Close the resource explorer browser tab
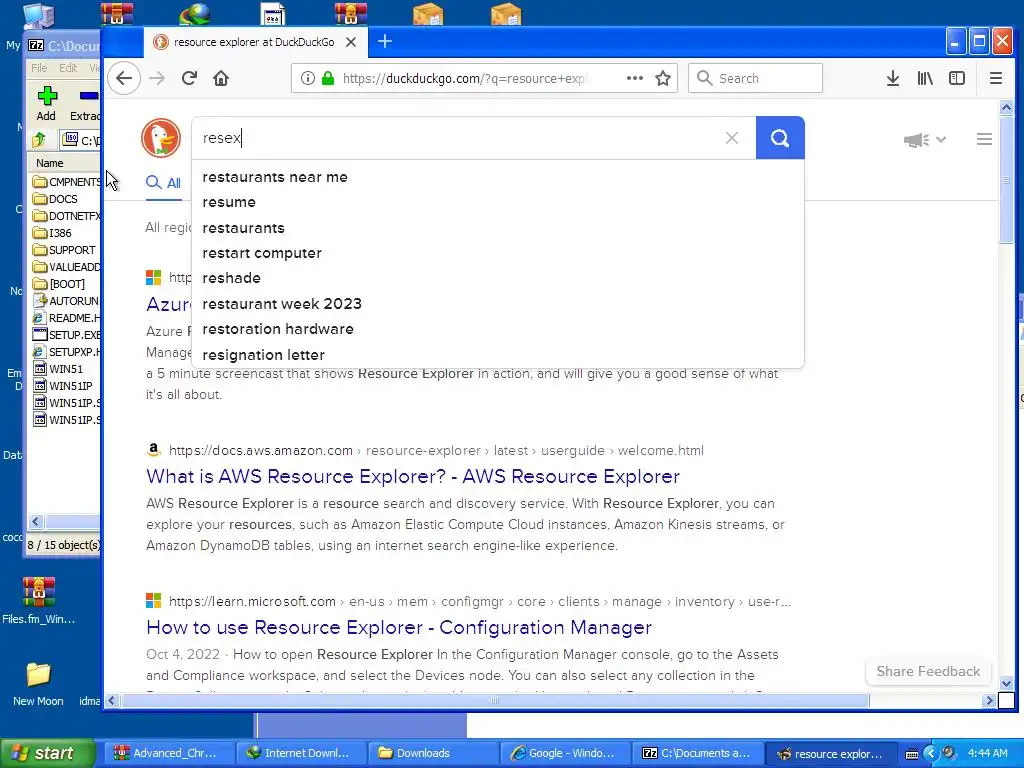1024x768 pixels. point(351,42)
